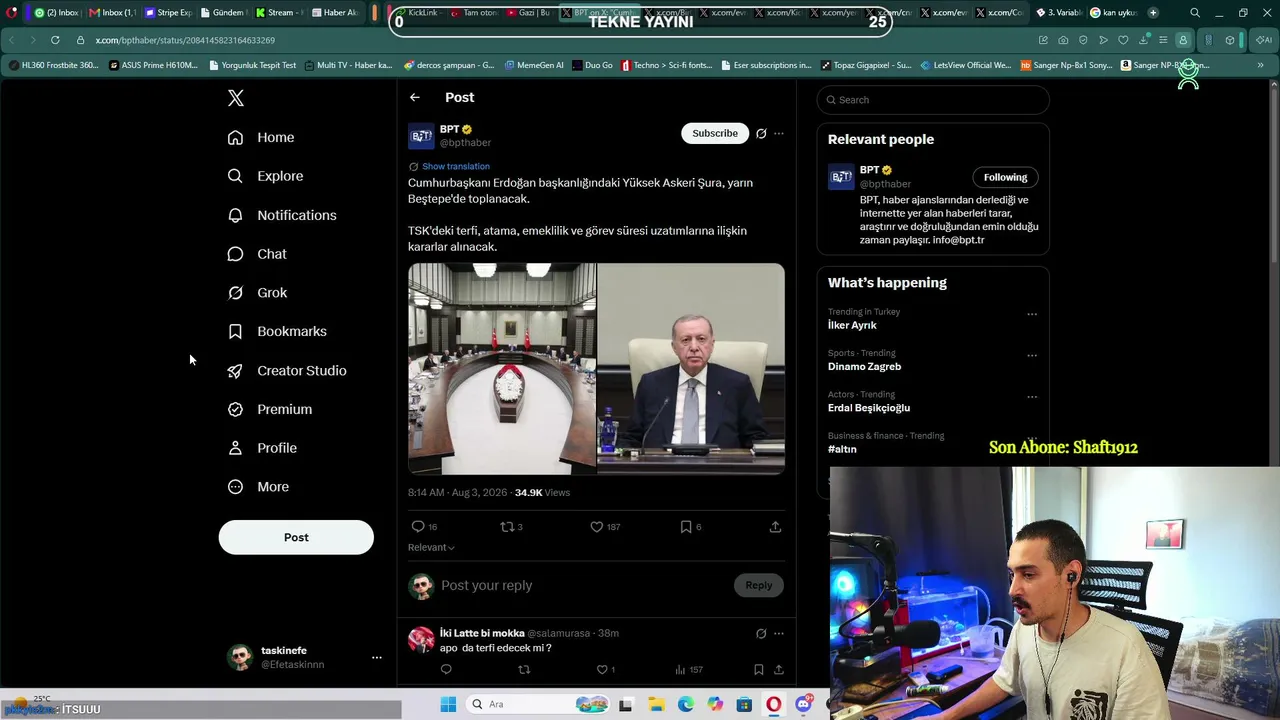The width and height of the screenshot is (1280, 720).
Task: Open more options for Erdal Beşikçioğlu trend
Action: click(1032, 397)
